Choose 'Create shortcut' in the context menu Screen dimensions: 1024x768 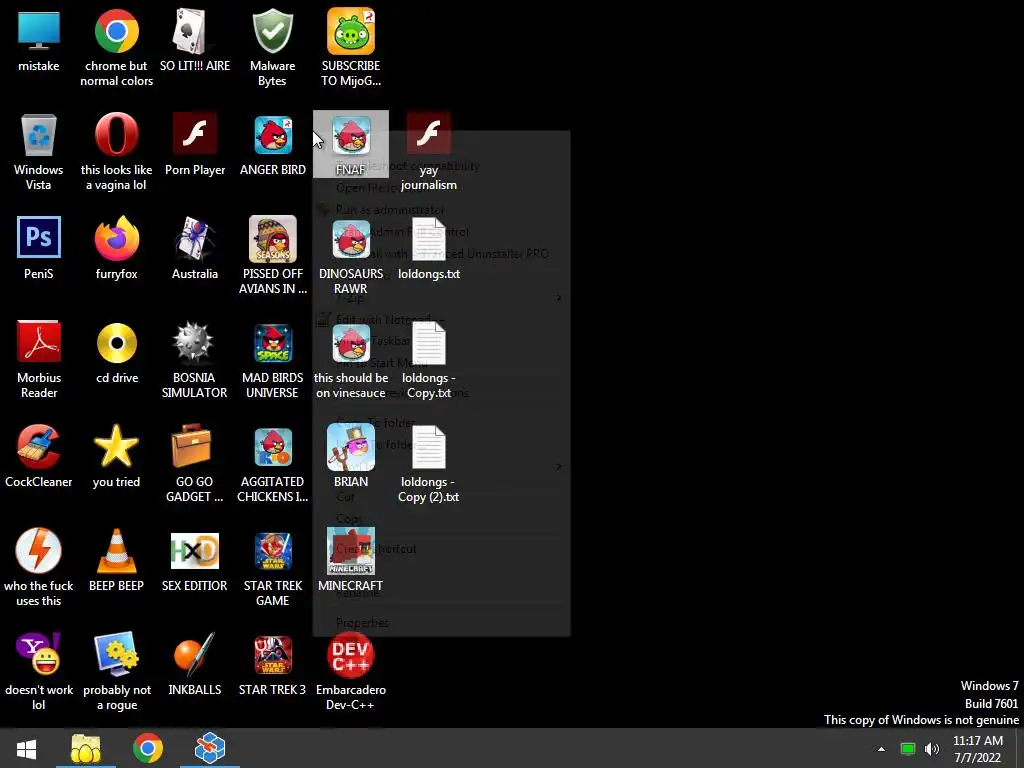click(376, 549)
